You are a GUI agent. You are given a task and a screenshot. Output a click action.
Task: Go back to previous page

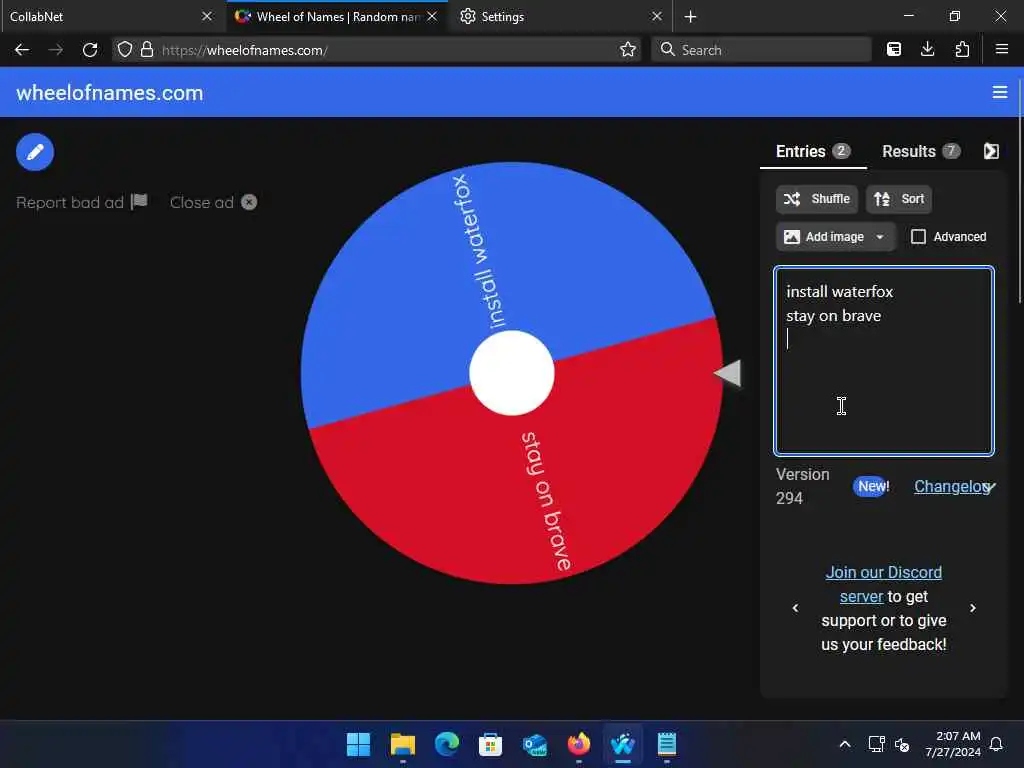[22, 50]
